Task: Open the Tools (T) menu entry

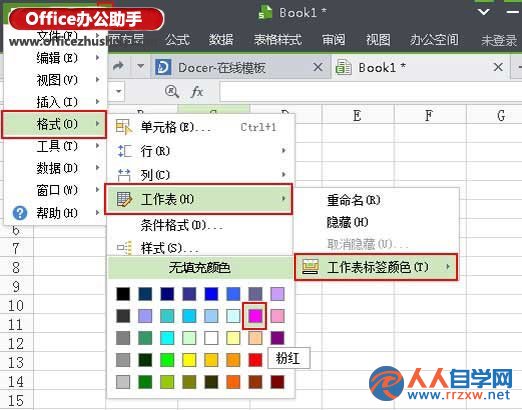Action: point(55,146)
